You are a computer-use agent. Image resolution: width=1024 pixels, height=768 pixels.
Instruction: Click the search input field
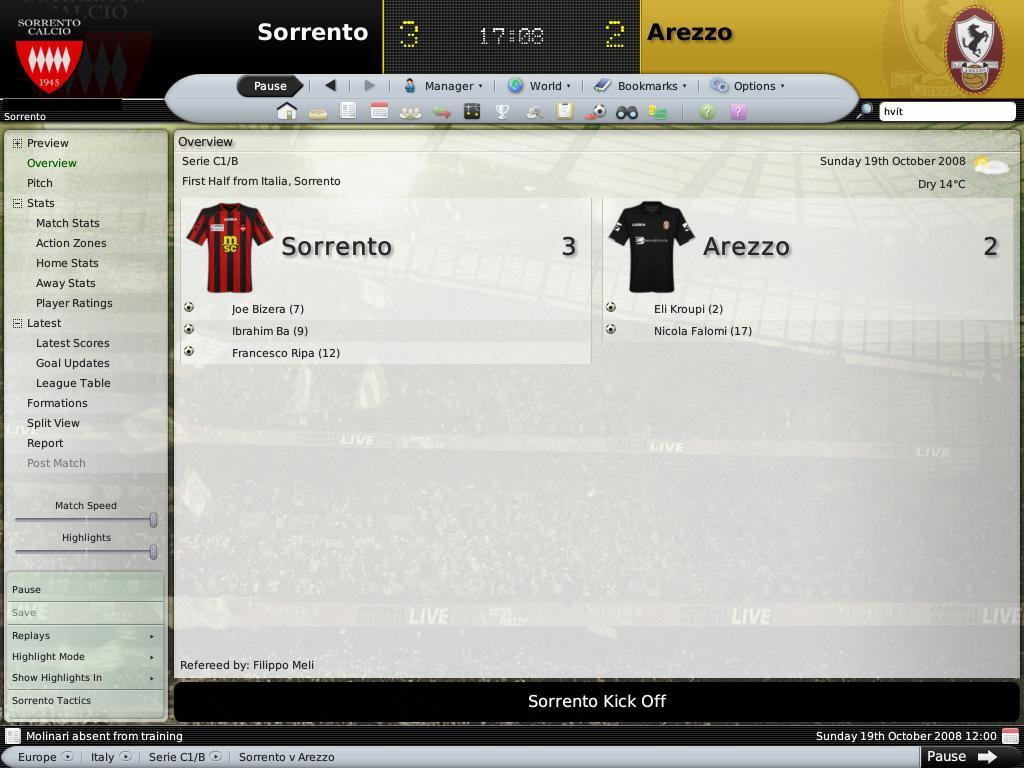tap(947, 111)
